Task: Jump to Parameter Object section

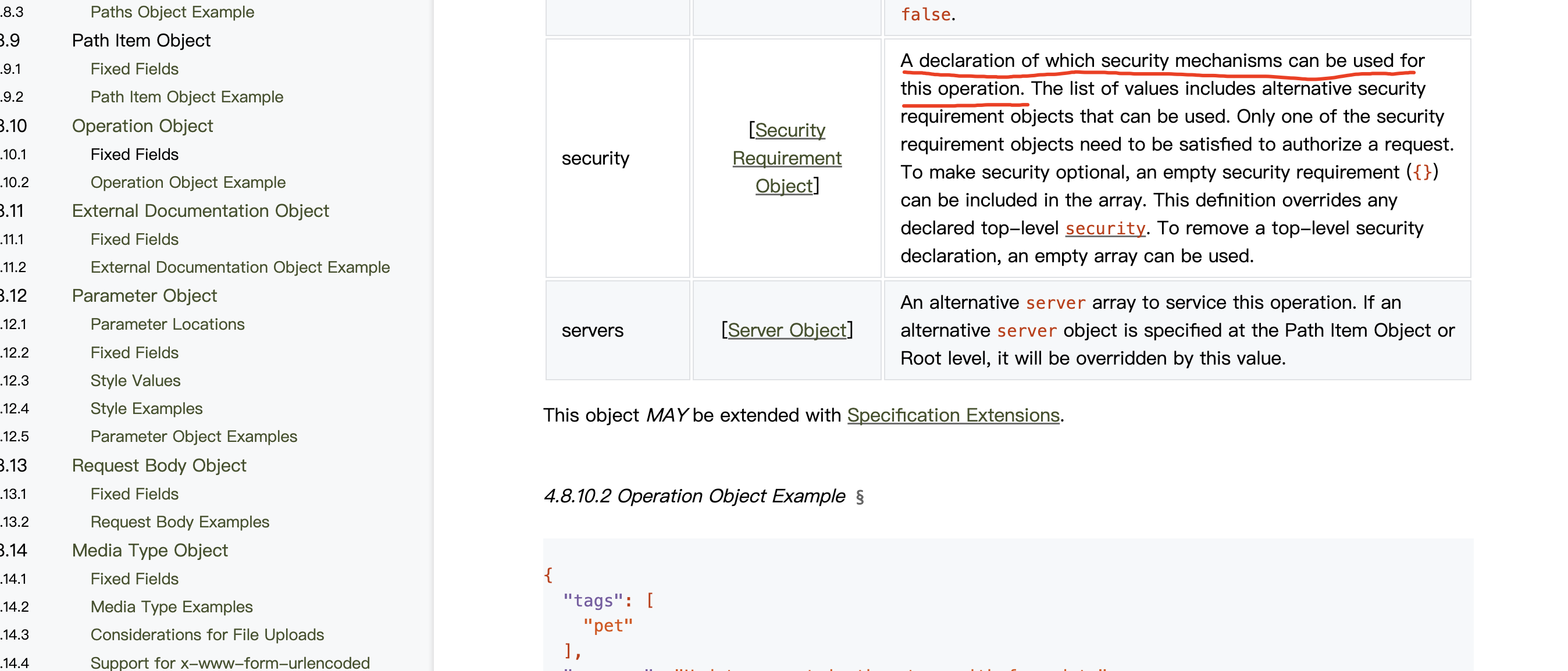Action: click(x=144, y=295)
